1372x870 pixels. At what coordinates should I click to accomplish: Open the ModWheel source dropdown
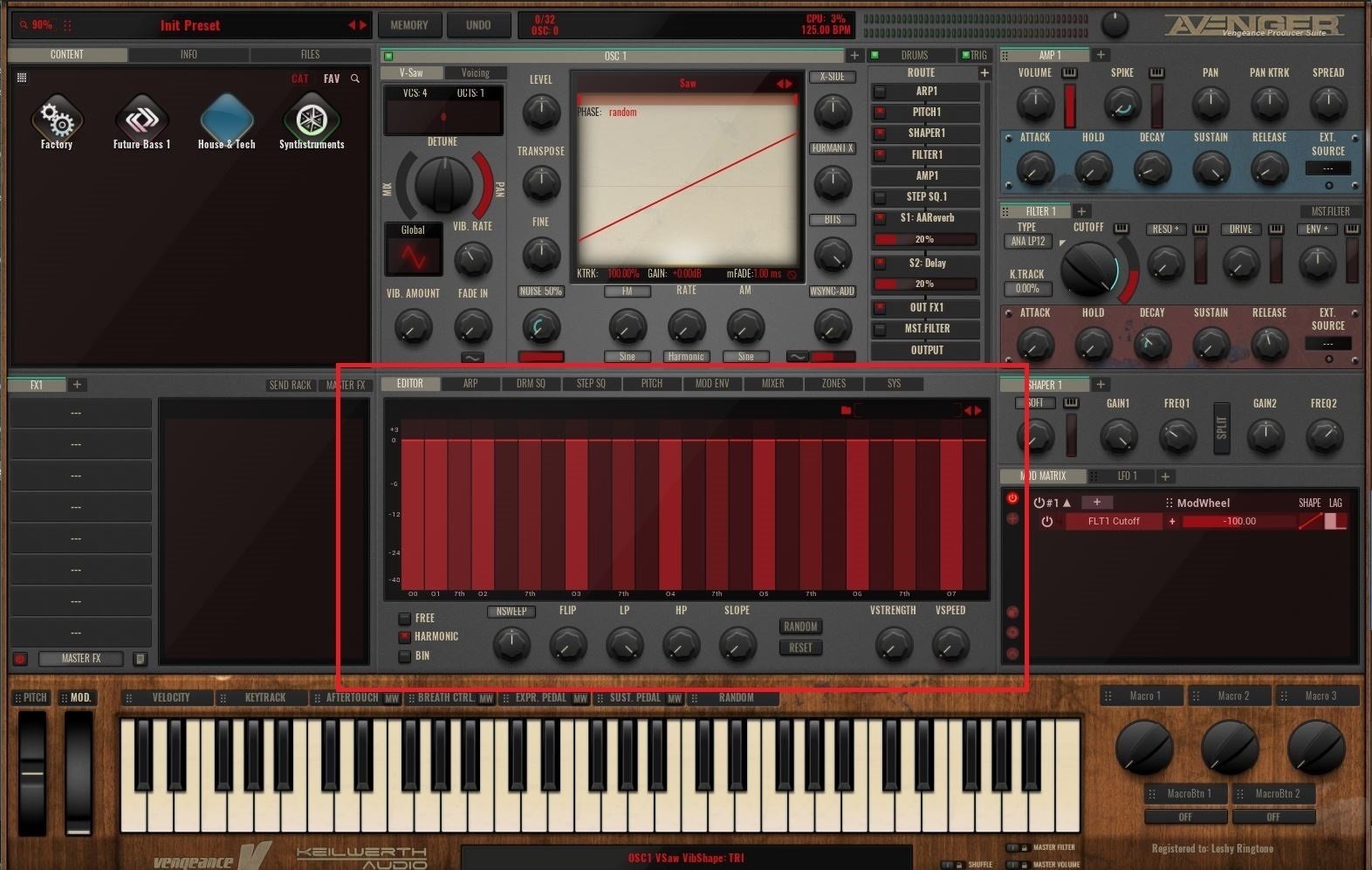tap(1203, 504)
